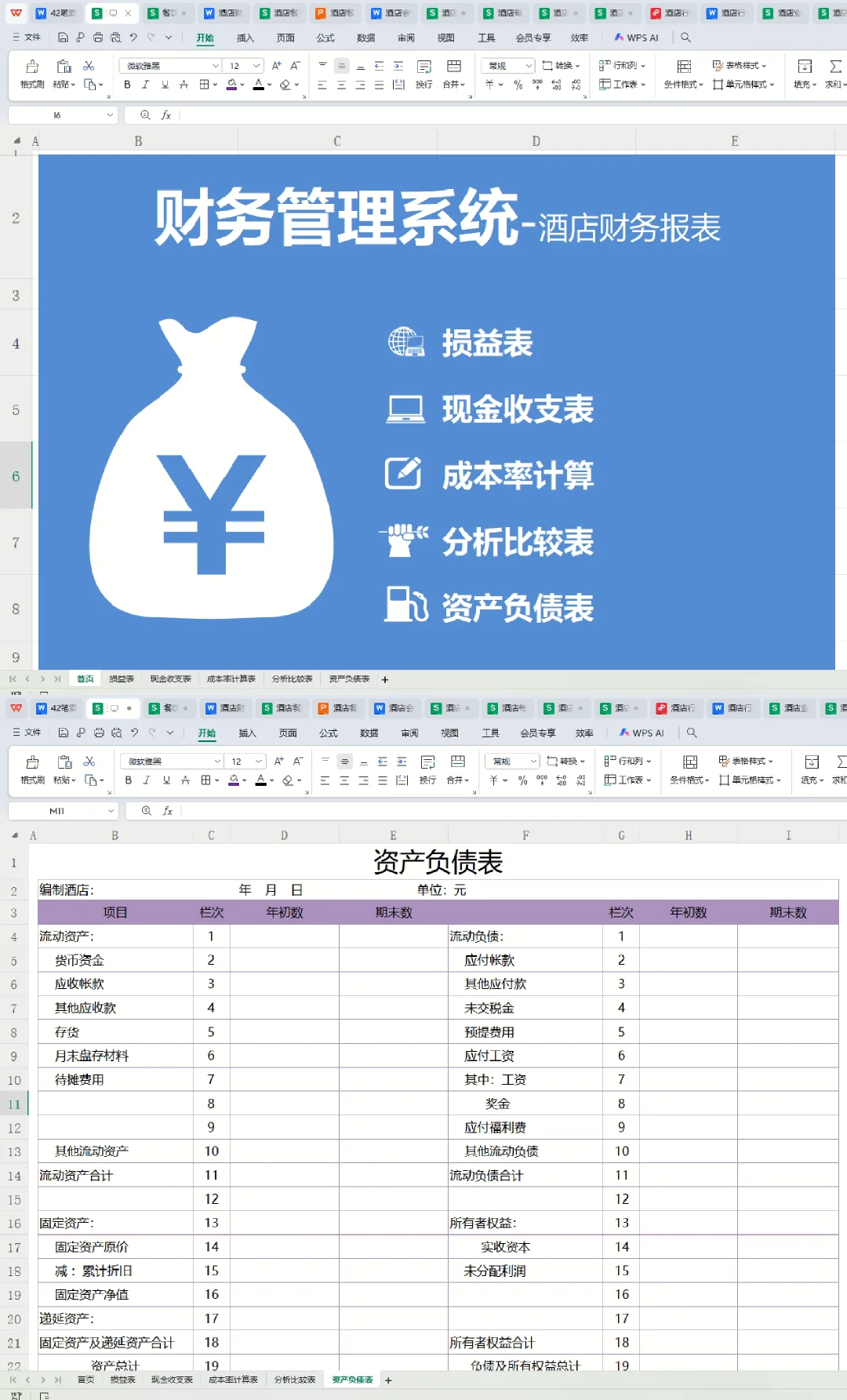The height and width of the screenshot is (1400, 847).
Task: Click the add sheet plus button in the upper window
Action: pos(384,679)
